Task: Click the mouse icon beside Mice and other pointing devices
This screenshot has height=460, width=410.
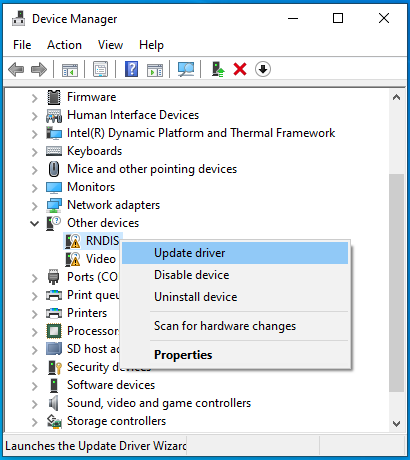Action: coord(54,169)
